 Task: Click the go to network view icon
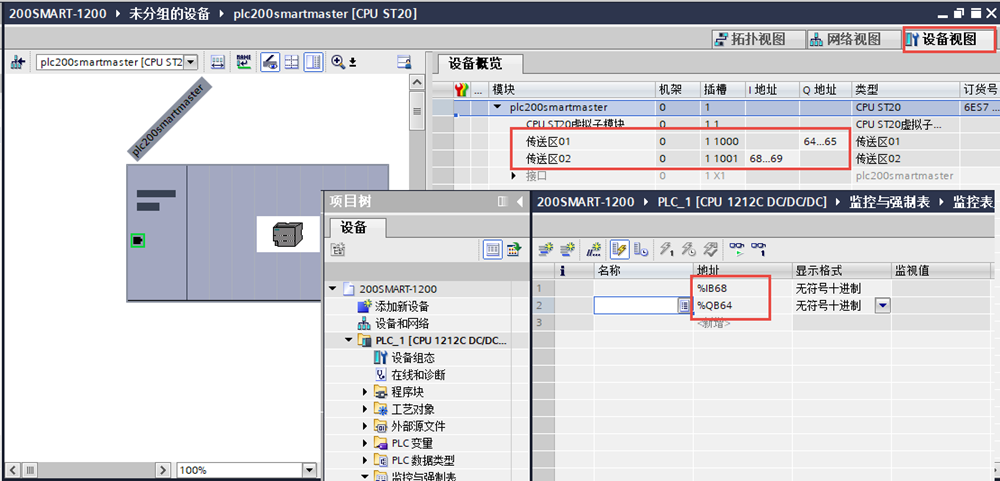18,62
